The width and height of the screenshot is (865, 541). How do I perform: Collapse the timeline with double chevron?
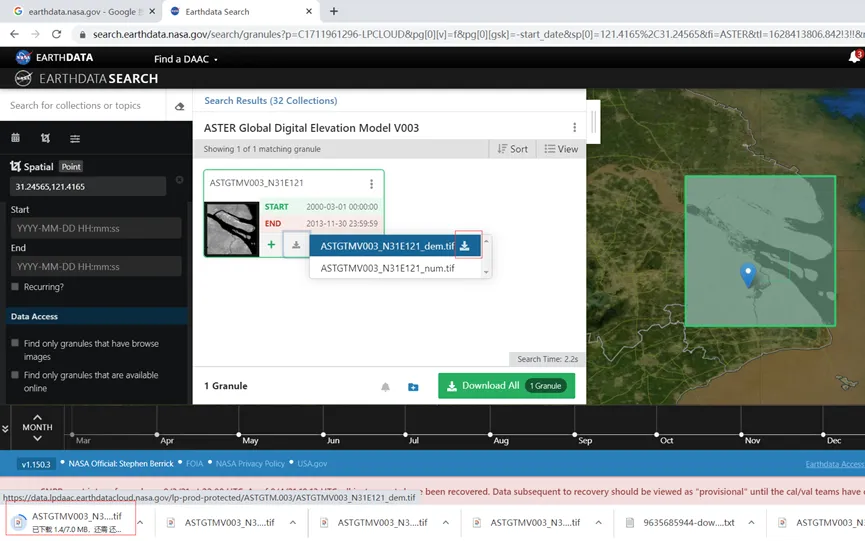point(6,428)
